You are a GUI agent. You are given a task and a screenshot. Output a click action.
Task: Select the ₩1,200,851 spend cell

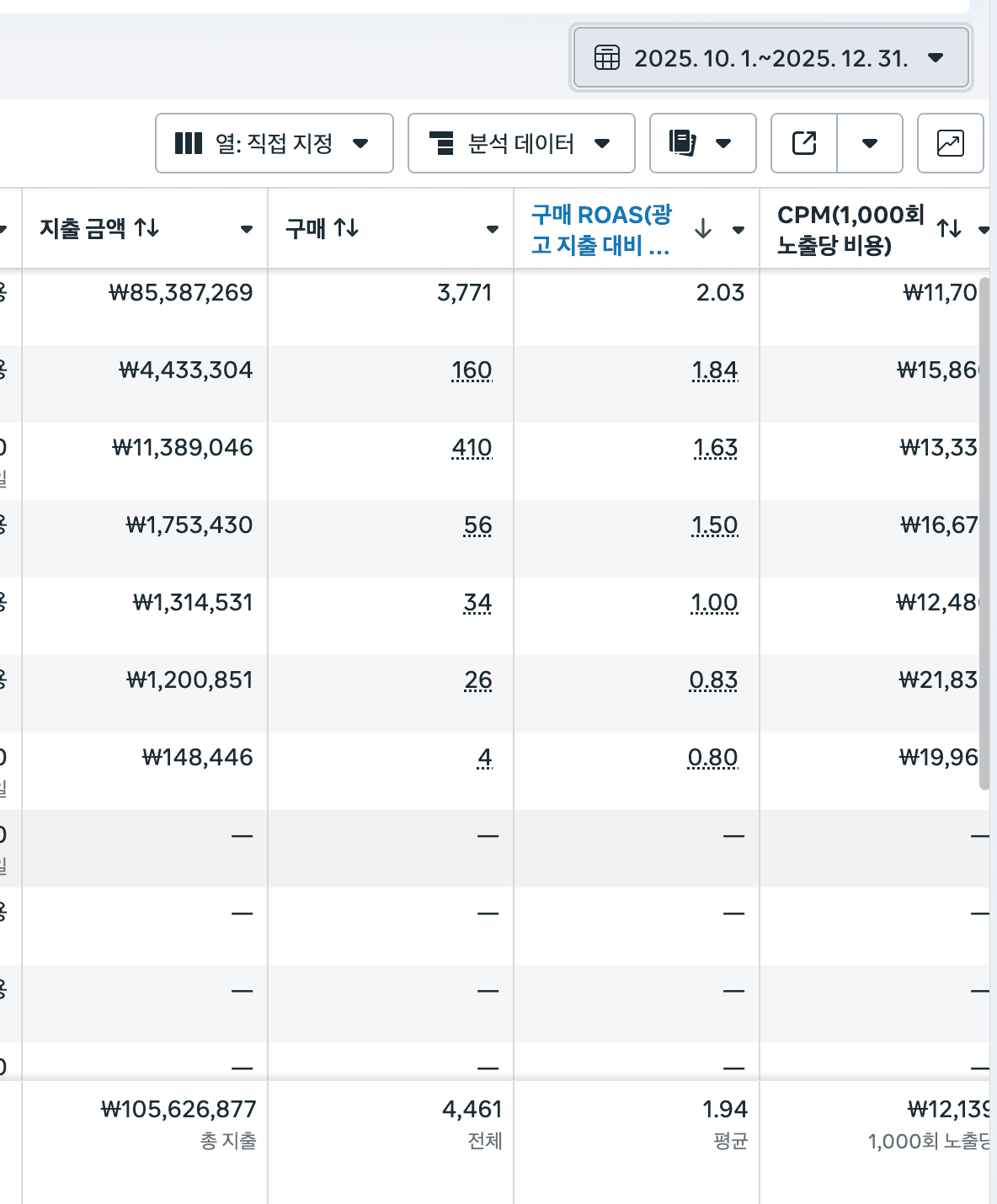point(189,680)
